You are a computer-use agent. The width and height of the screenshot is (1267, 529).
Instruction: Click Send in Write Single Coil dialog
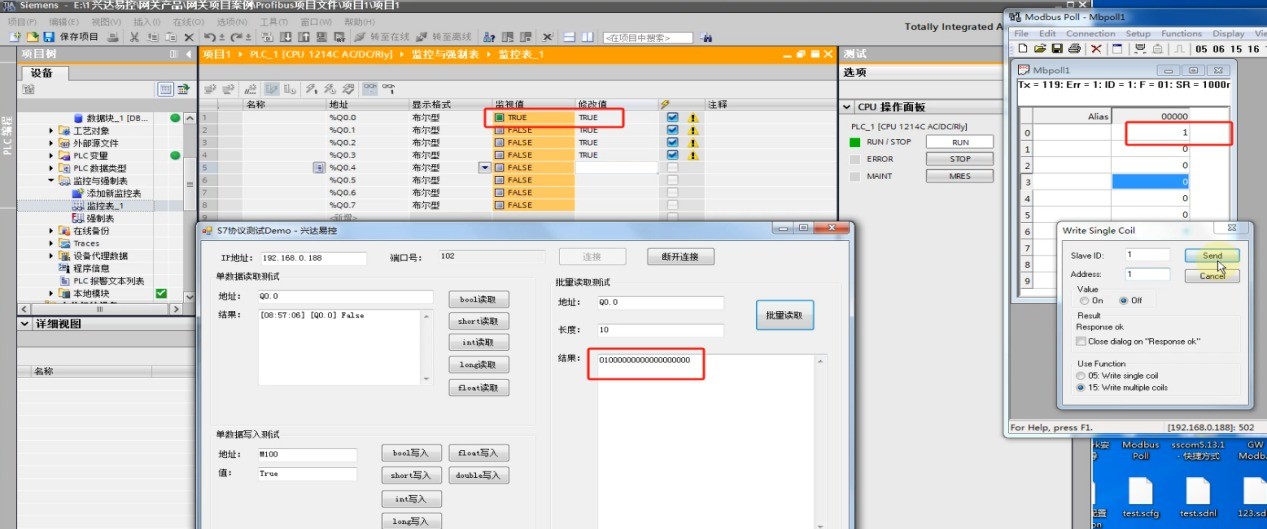point(1212,256)
